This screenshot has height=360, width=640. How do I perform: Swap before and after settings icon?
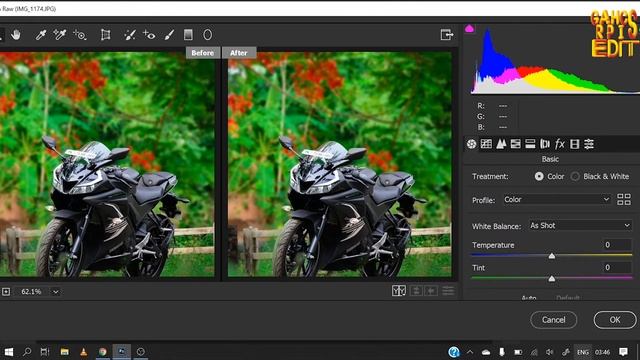click(x=416, y=291)
